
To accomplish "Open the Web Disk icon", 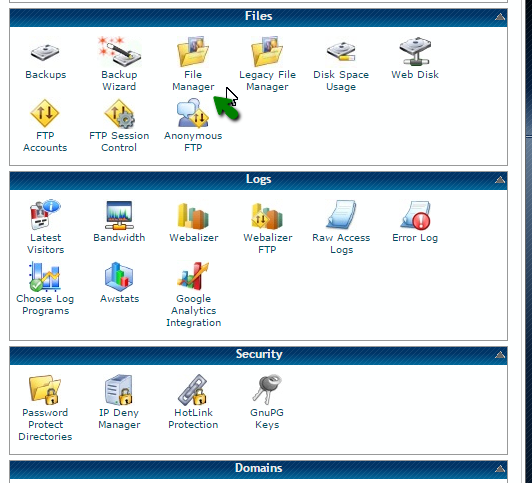I will point(415,52).
